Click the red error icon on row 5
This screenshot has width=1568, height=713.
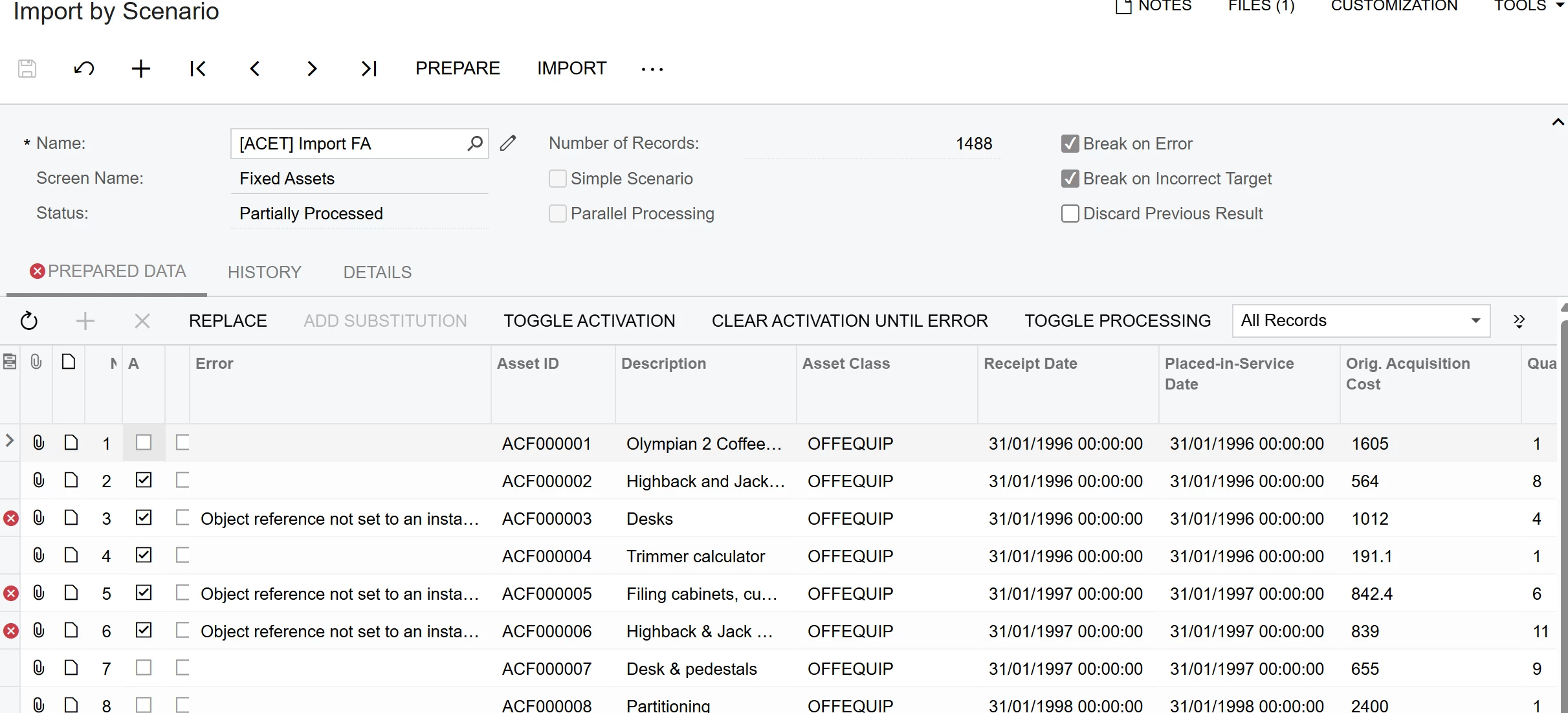[11, 593]
